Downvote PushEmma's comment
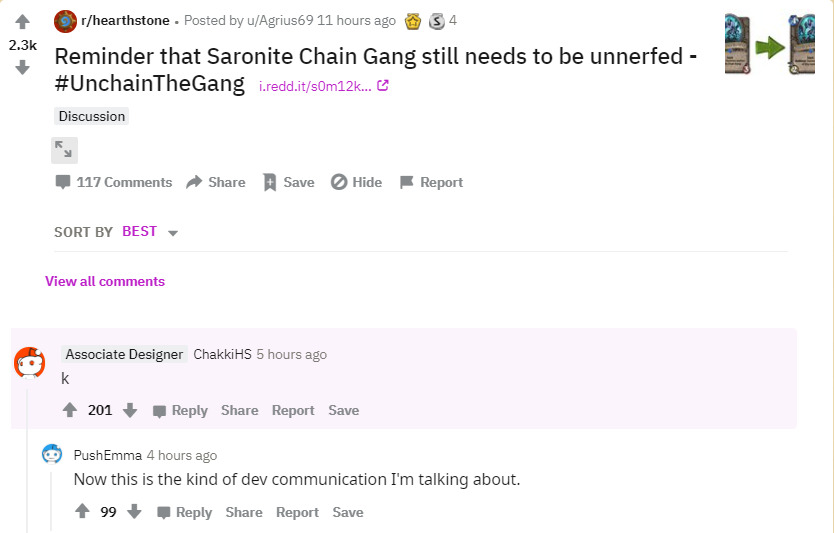The height and width of the screenshot is (533, 834). click(134, 512)
